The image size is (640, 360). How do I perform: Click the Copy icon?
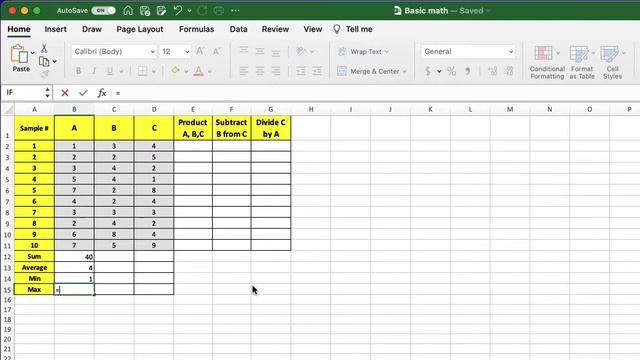44,61
